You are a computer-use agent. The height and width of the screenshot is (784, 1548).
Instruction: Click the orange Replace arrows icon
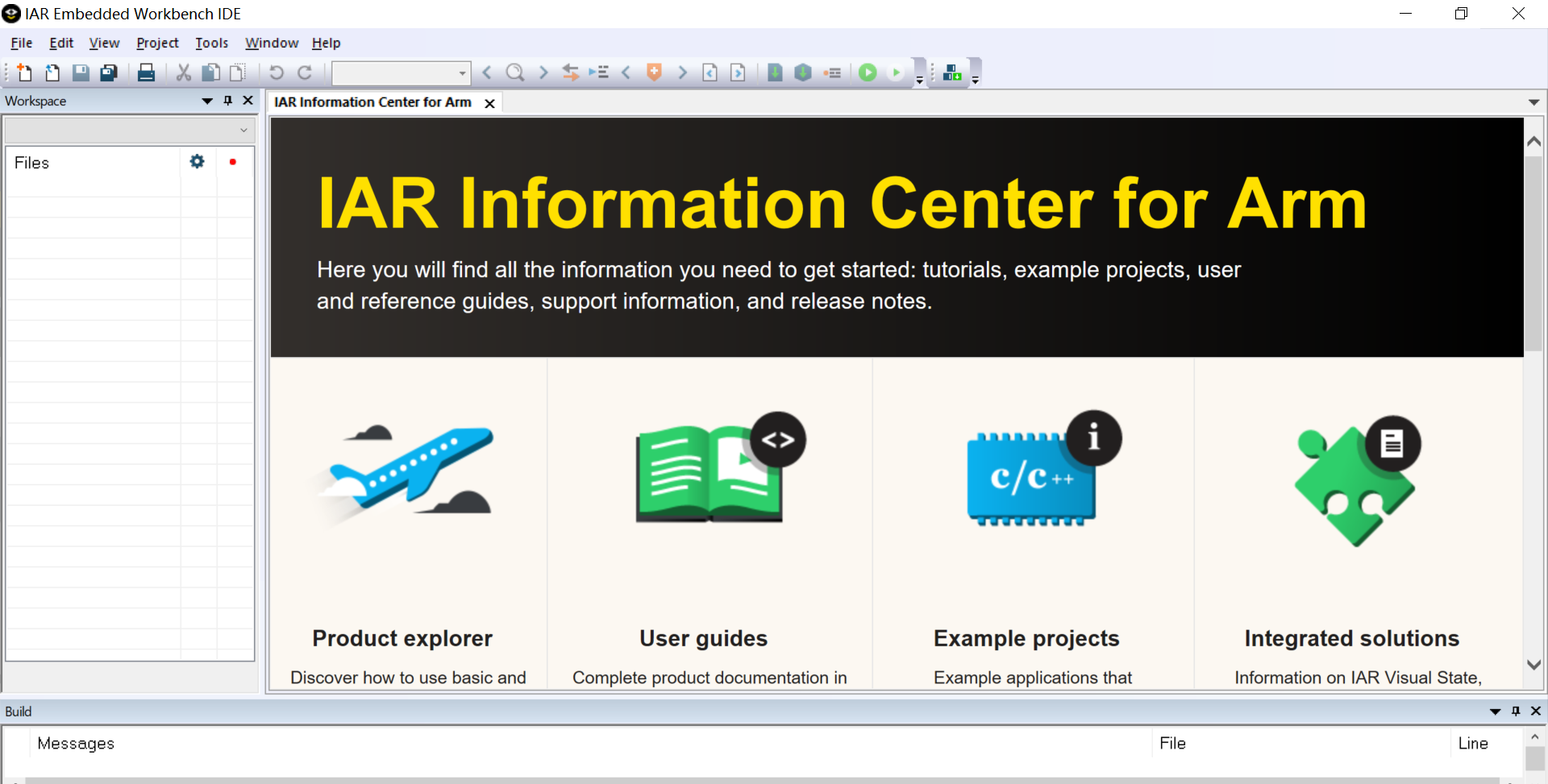(571, 73)
